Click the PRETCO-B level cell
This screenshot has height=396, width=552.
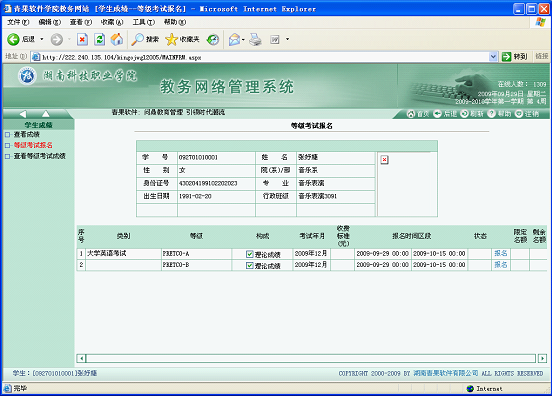pyautogui.click(x=196, y=265)
